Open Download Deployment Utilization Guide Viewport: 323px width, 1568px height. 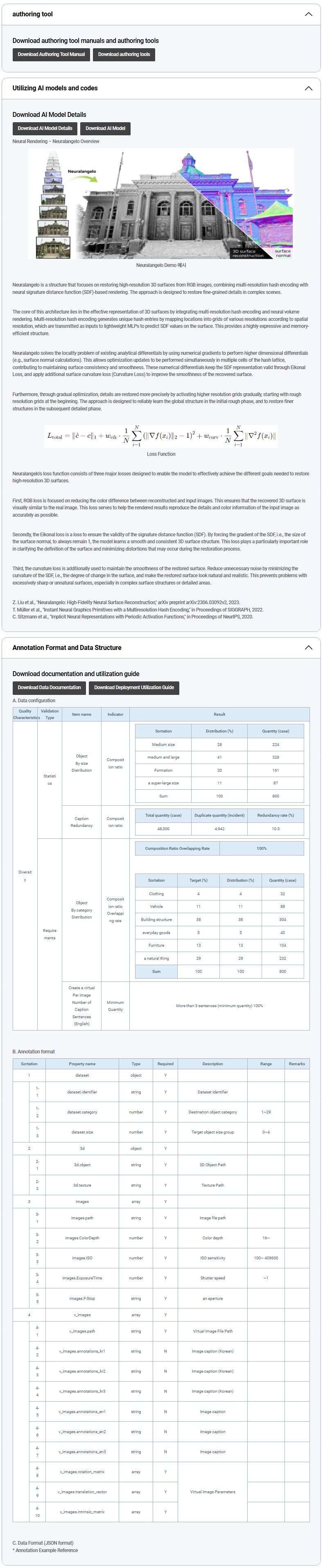point(133,687)
